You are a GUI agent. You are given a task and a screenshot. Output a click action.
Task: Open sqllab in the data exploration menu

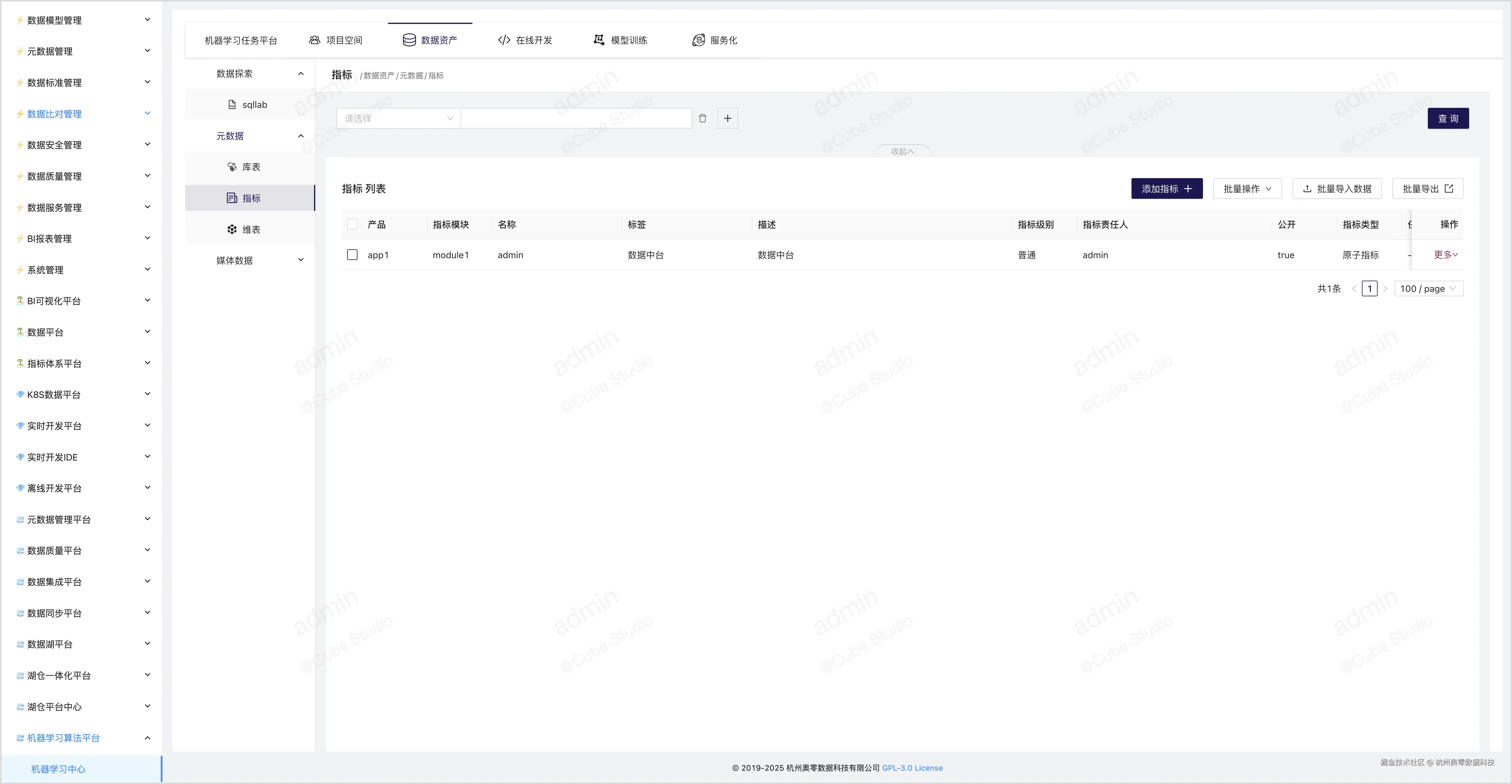[x=254, y=105]
